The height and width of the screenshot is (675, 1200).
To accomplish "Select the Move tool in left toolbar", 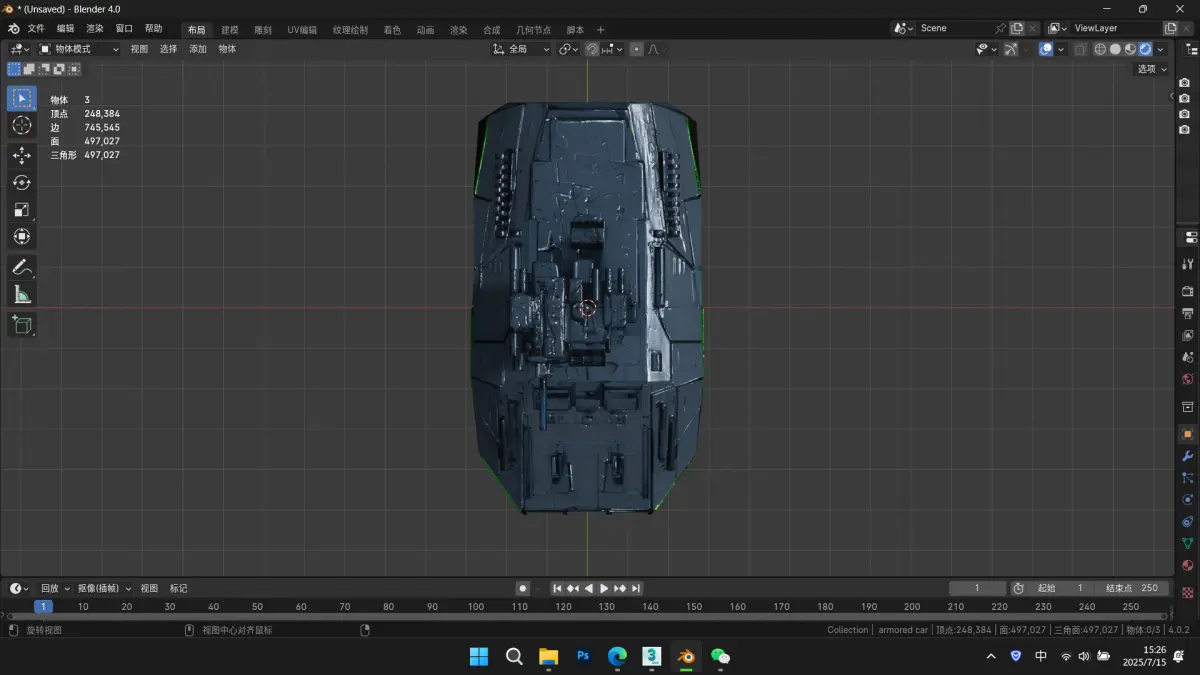I will click(21, 155).
